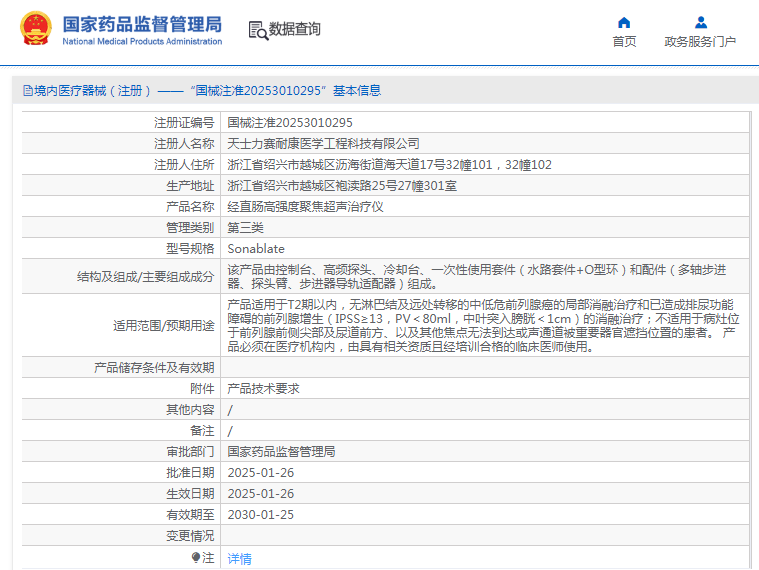Click the 备注 row label
Screen dimensions: 759x570
point(202,431)
